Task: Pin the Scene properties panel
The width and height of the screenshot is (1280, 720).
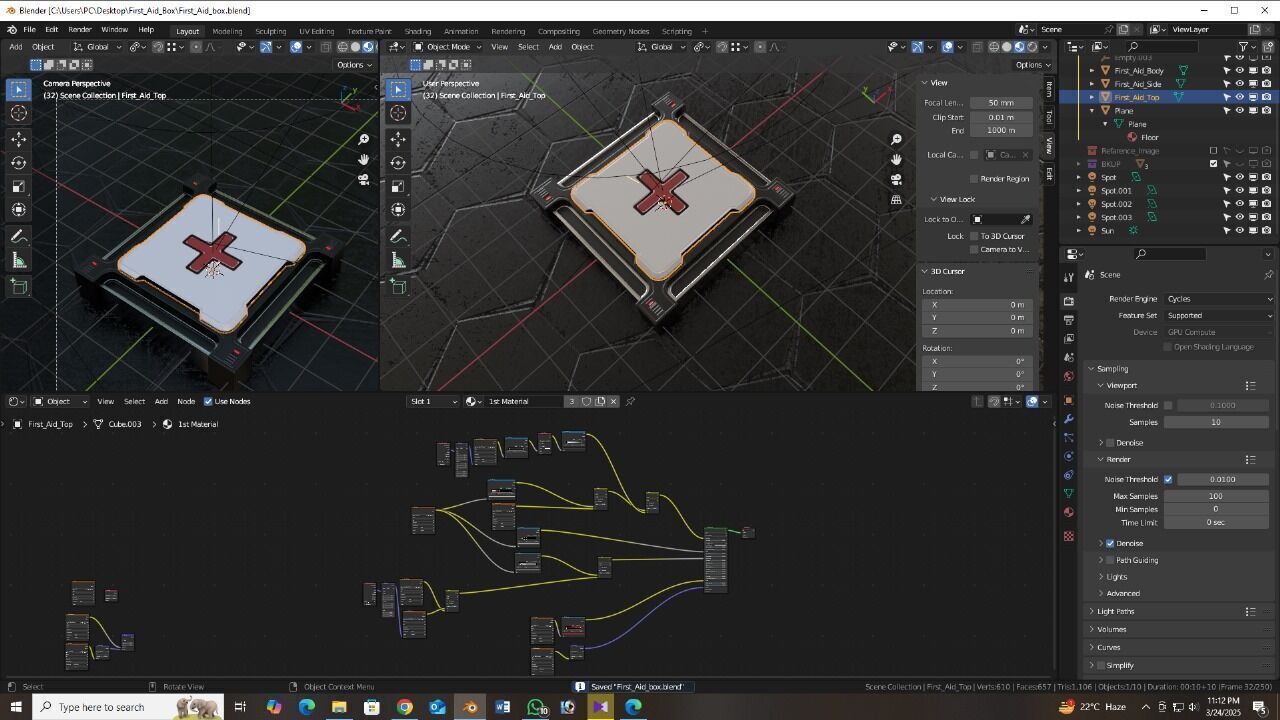Action: (1268, 275)
